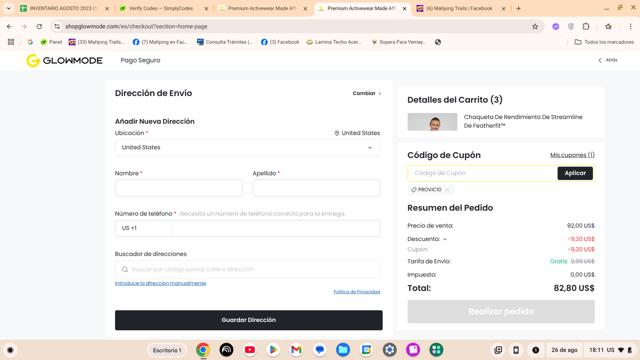640x360 pixels.
Task: Open the ChromeOS launcher button
Action: click(10, 350)
